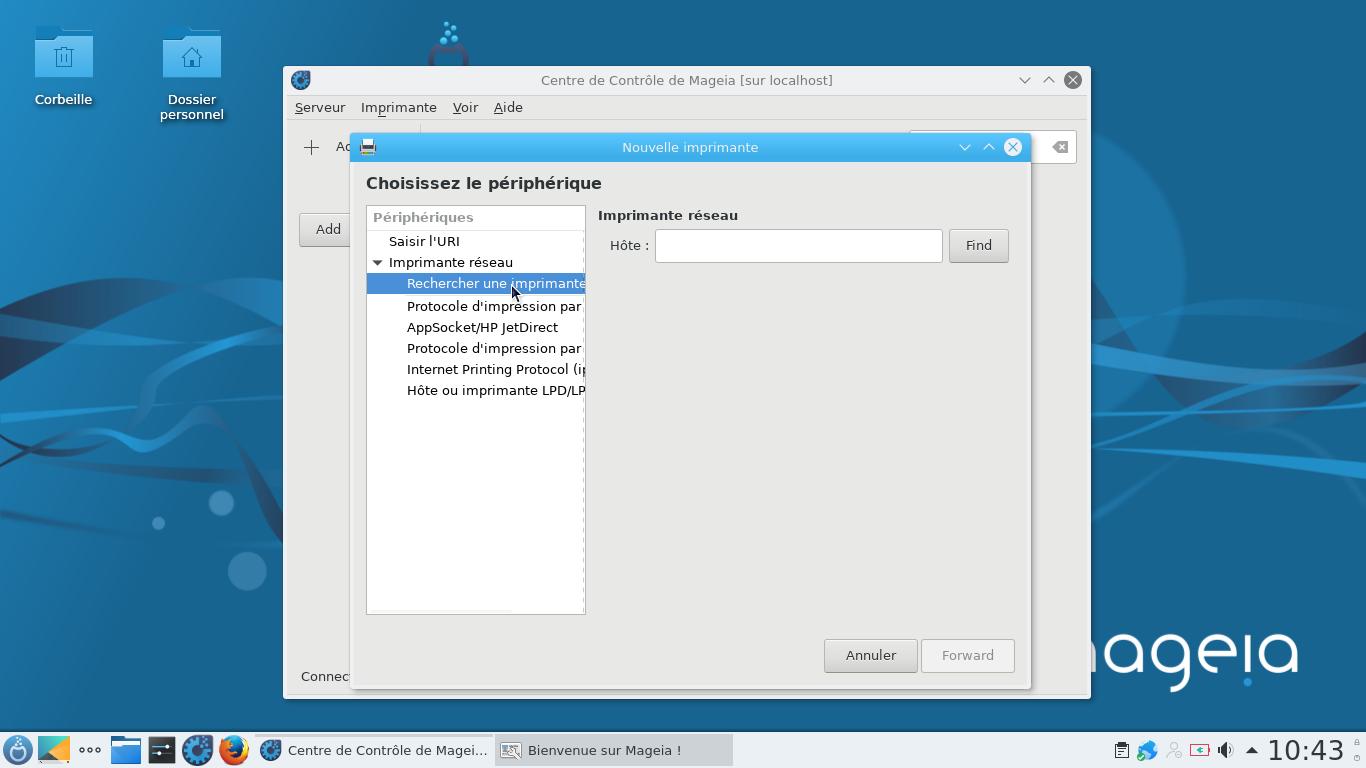
Task: Close the Centre de Contrôle de Mageia window
Action: click(1073, 80)
